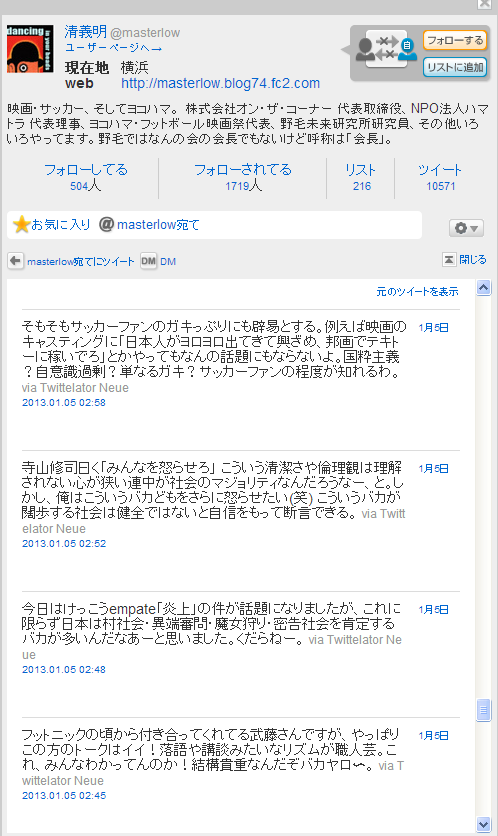Click the masterlow profile avatar image

pos(30,49)
